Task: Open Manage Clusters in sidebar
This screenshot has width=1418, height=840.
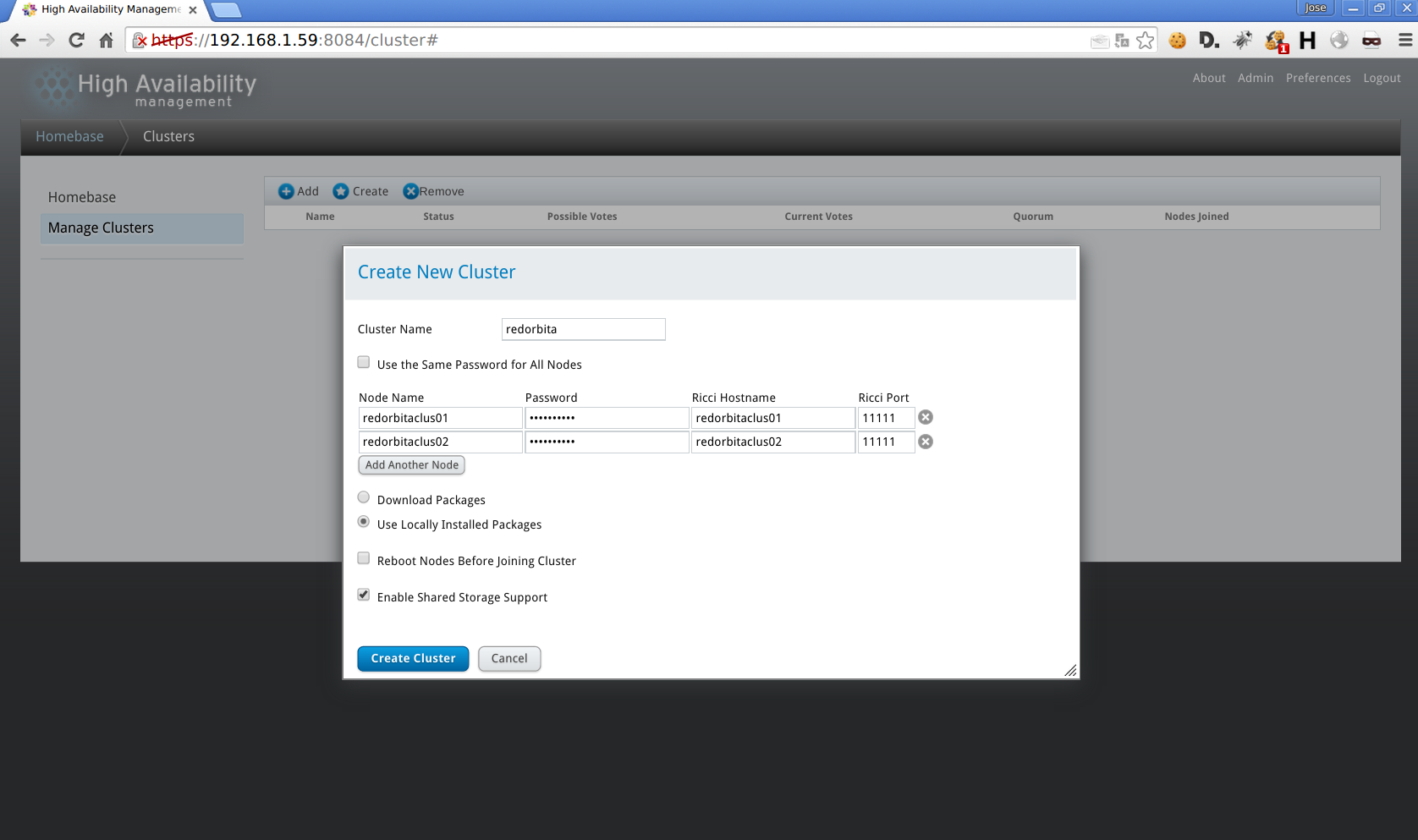Action: pyautogui.click(x=101, y=228)
